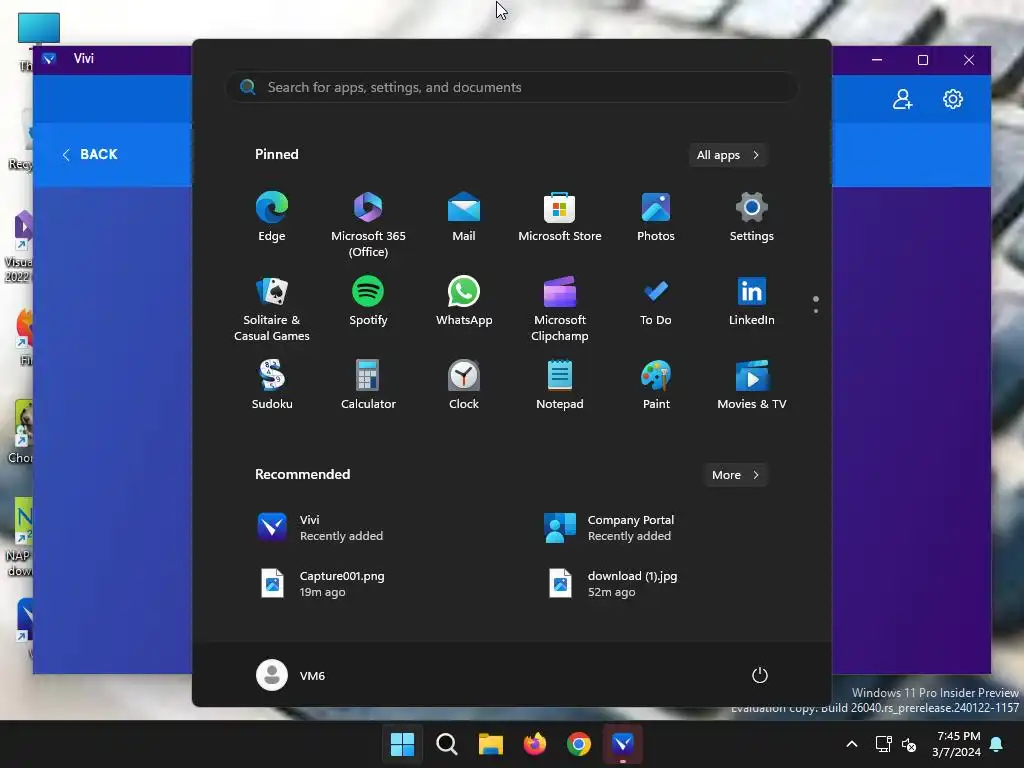Open File Explorer from taskbar
This screenshot has height=768, width=1024.
point(490,744)
